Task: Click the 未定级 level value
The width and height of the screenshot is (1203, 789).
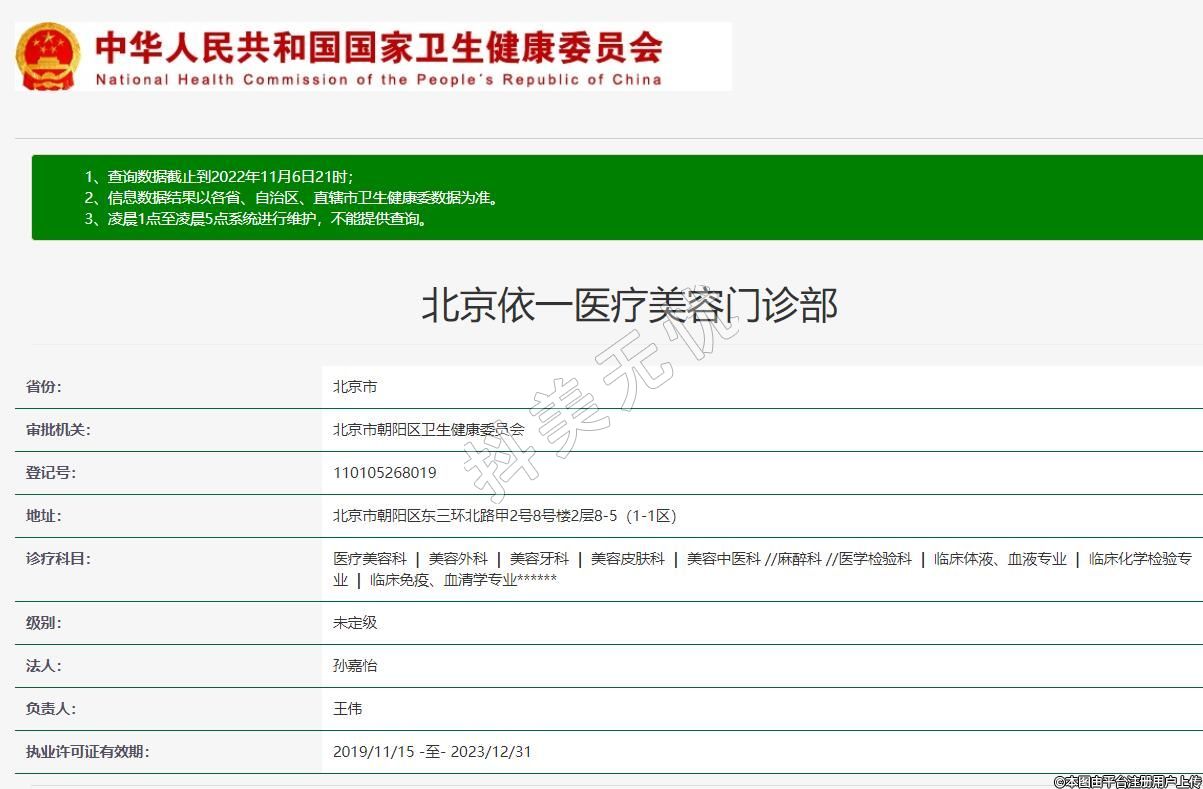Action: point(355,623)
